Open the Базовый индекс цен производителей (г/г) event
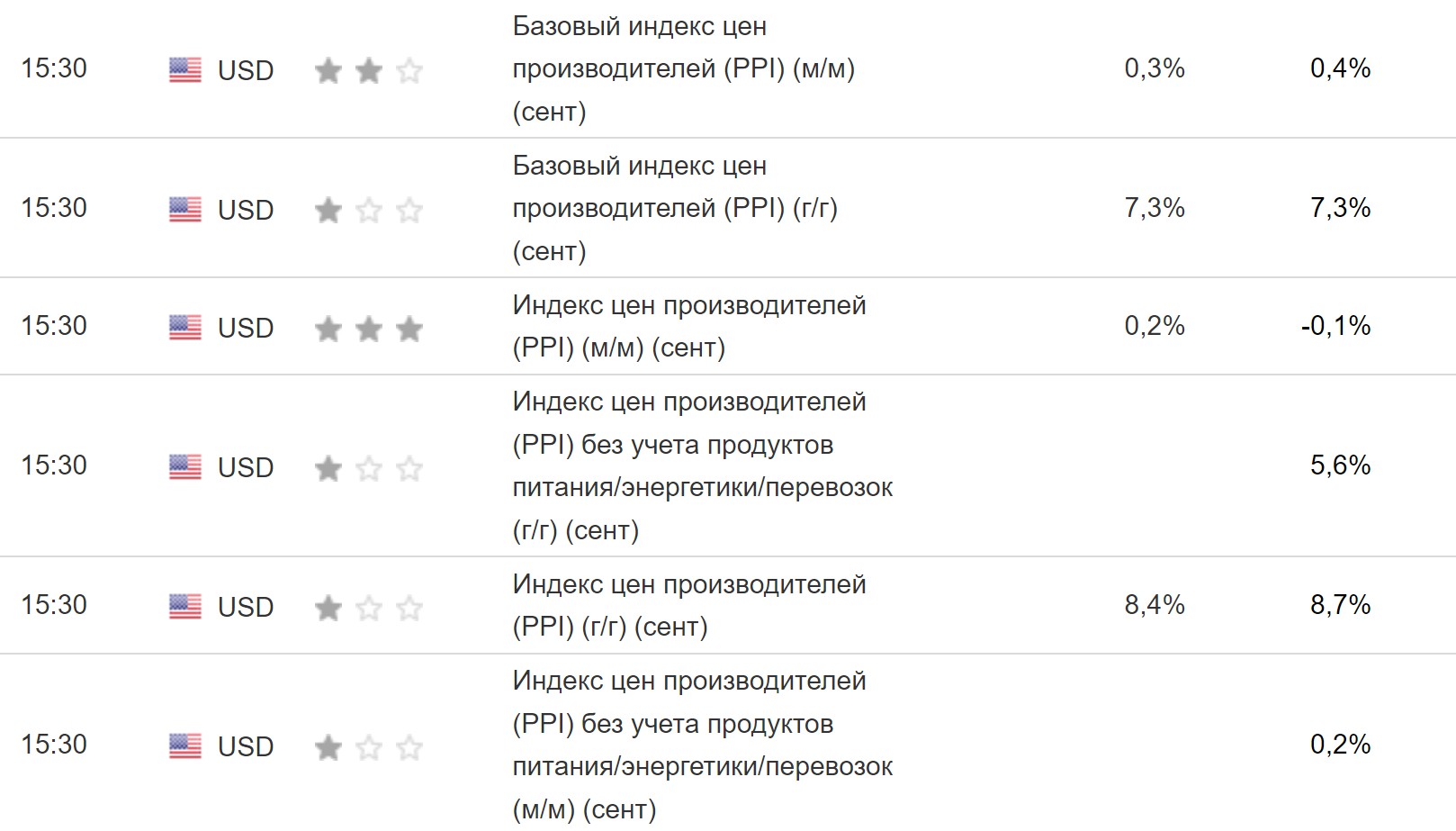This screenshot has width=1456, height=831. [x=675, y=208]
